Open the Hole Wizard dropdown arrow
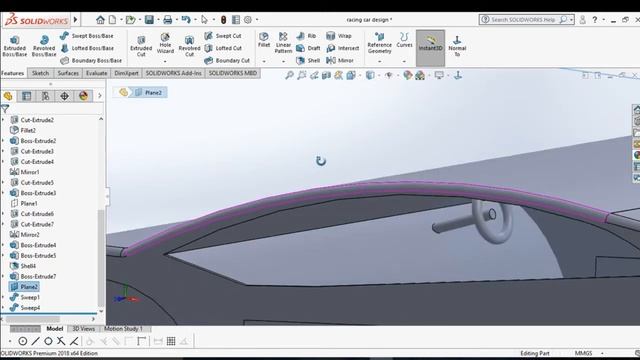The width and height of the screenshot is (640, 360). [x=165, y=61]
